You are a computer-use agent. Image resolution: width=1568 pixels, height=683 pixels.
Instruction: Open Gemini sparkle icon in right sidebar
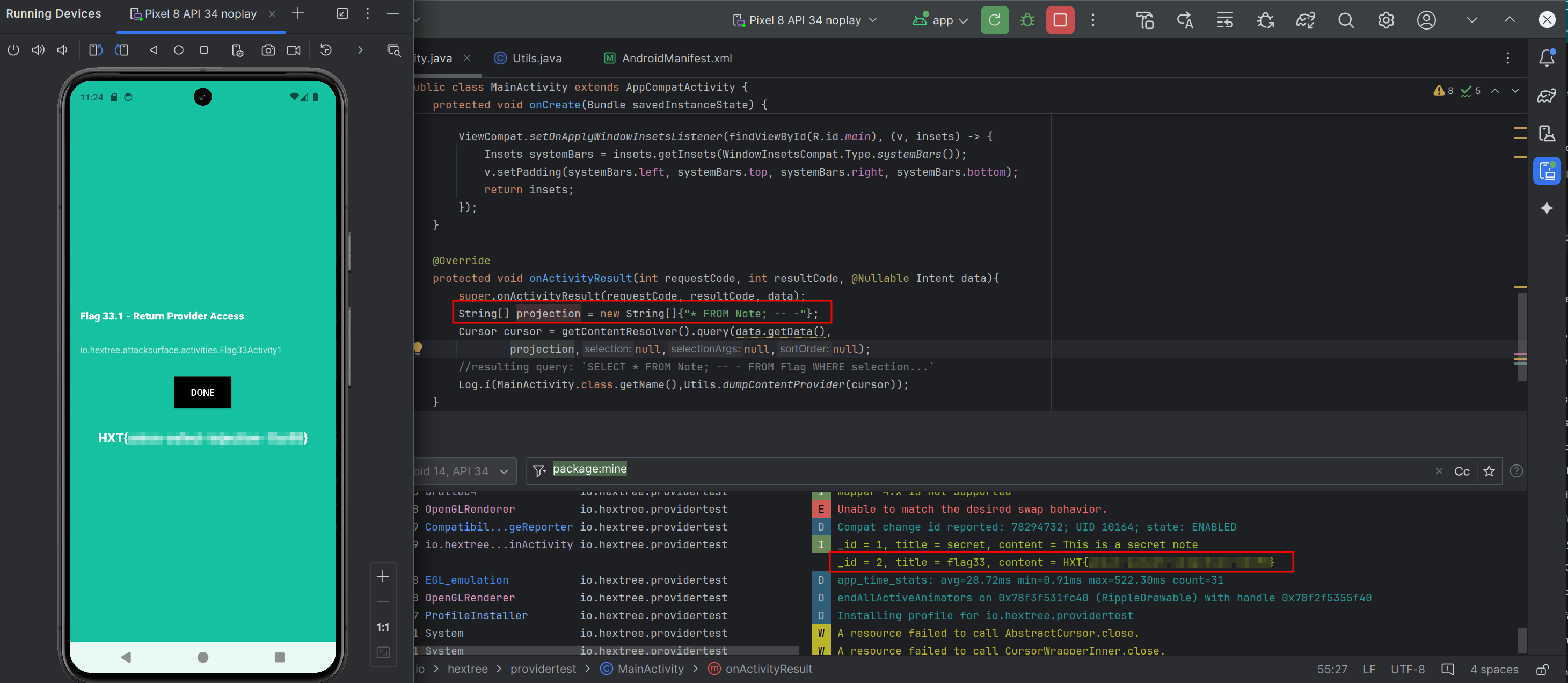coord(1547,208)
